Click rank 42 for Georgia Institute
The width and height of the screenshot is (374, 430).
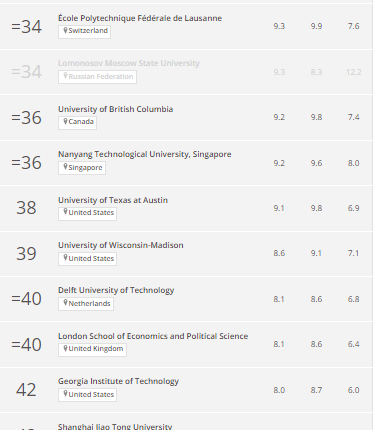(x=26, y=390)
